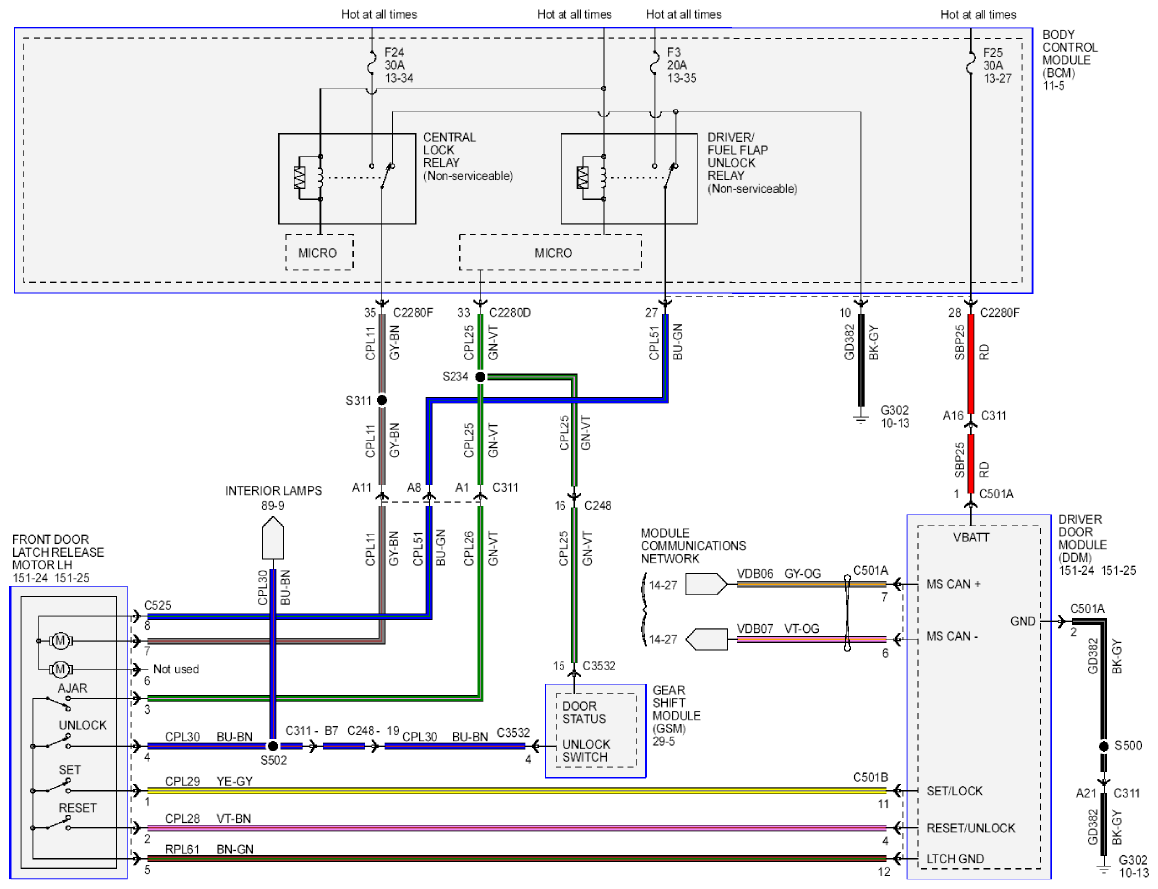Click the Module Communications Network label
1158x889 pixels.
point(693,546)
